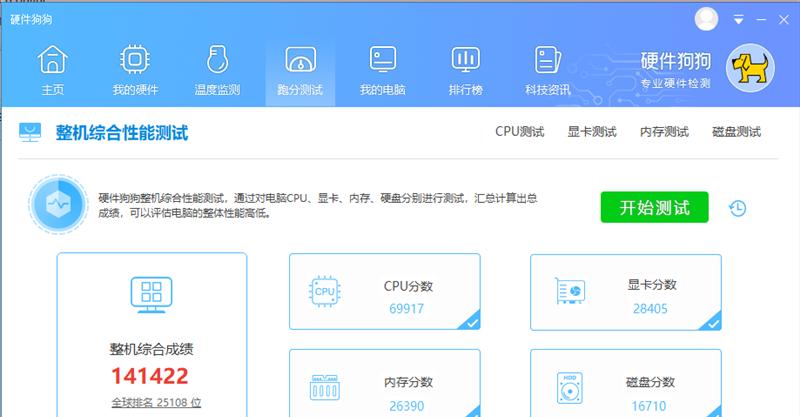
Task: Click the HDD icon in 磁盘分数 card
Action: tap(570, 388)
